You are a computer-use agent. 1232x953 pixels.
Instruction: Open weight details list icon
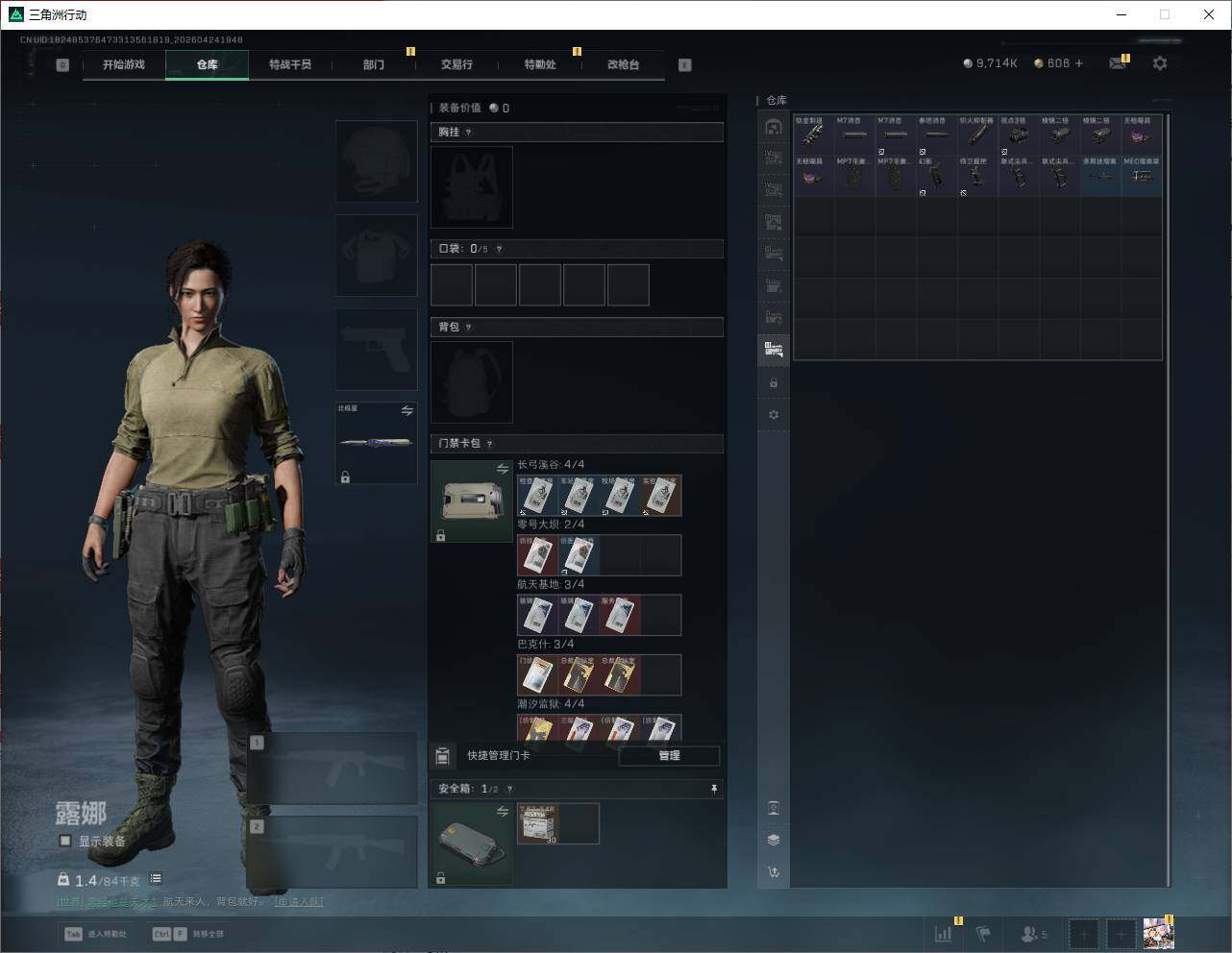click(156, 879)
